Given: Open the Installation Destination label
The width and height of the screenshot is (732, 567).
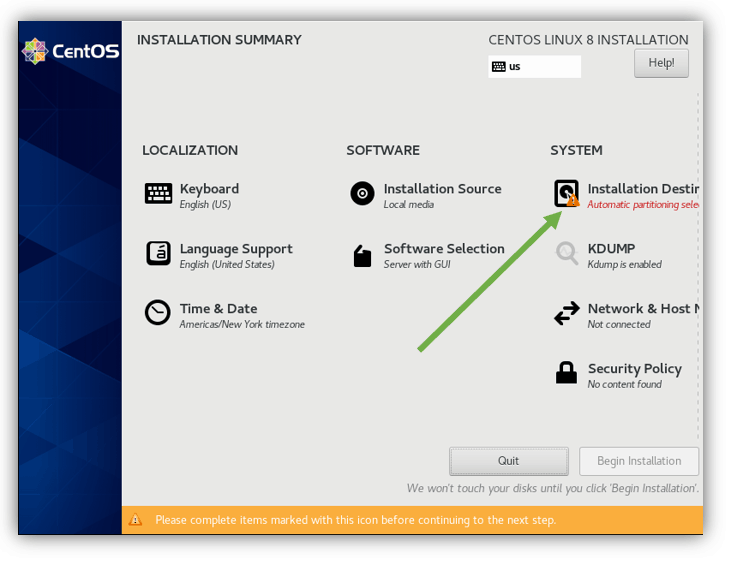Looking at the screenshot, I should click(643, 189).
